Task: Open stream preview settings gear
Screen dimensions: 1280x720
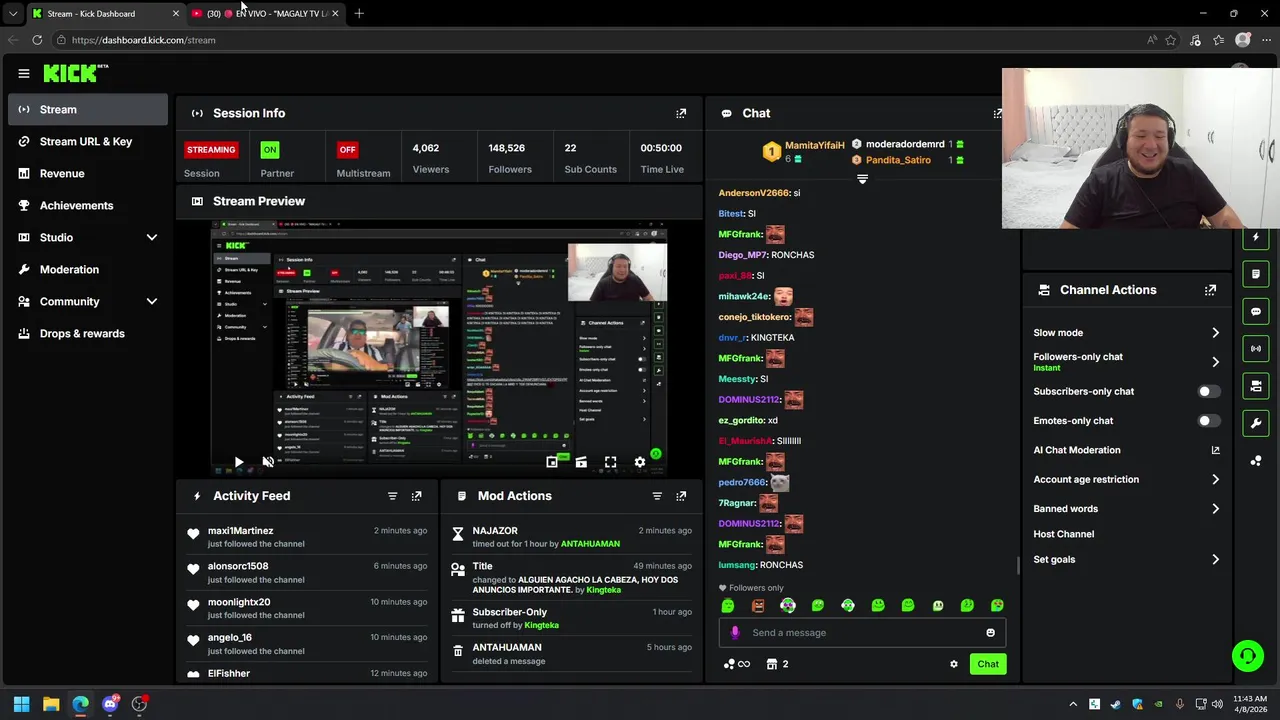Action: point(640,462)
